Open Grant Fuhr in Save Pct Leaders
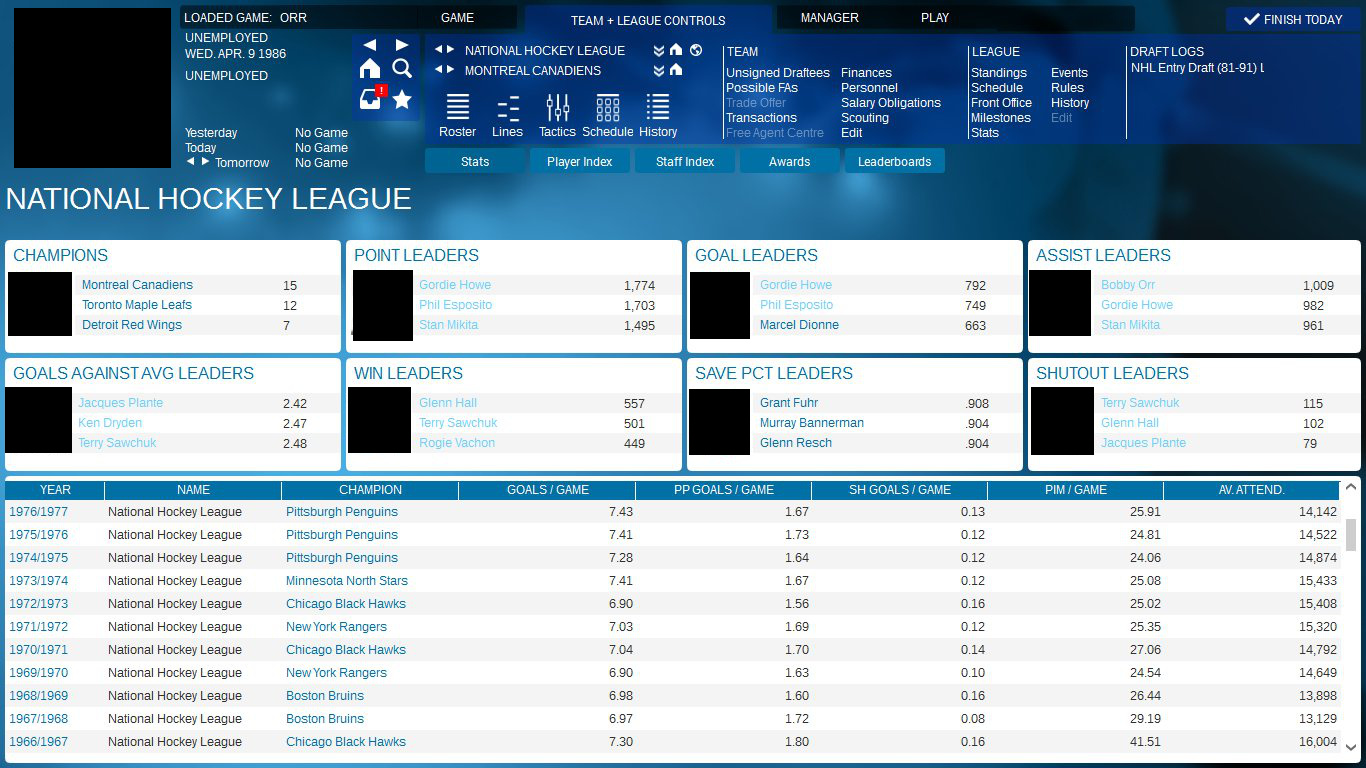Viewport: 1366px width, 768px height. pyautogui.click(x=789, y=403)
